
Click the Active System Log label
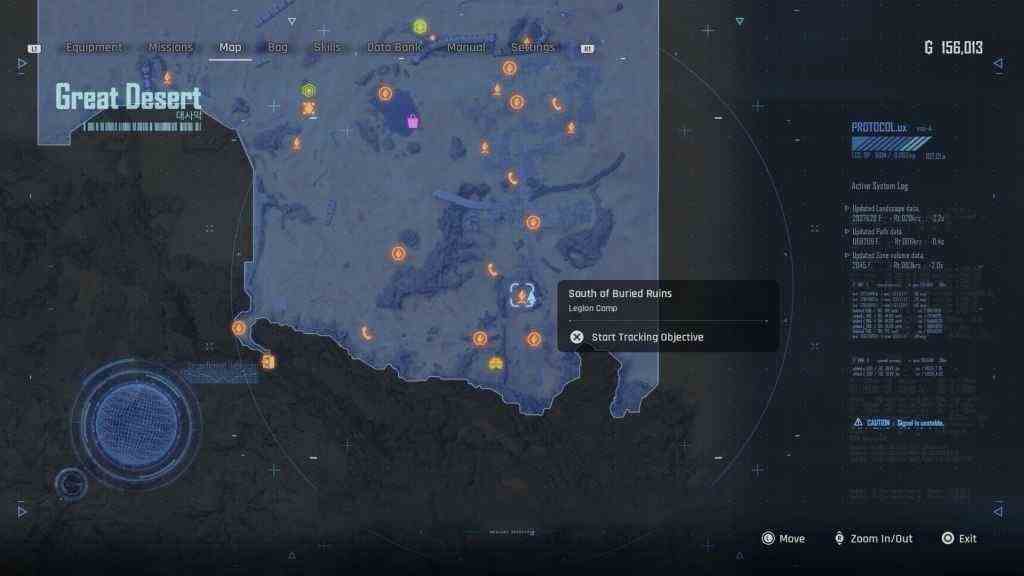[879, 186]
